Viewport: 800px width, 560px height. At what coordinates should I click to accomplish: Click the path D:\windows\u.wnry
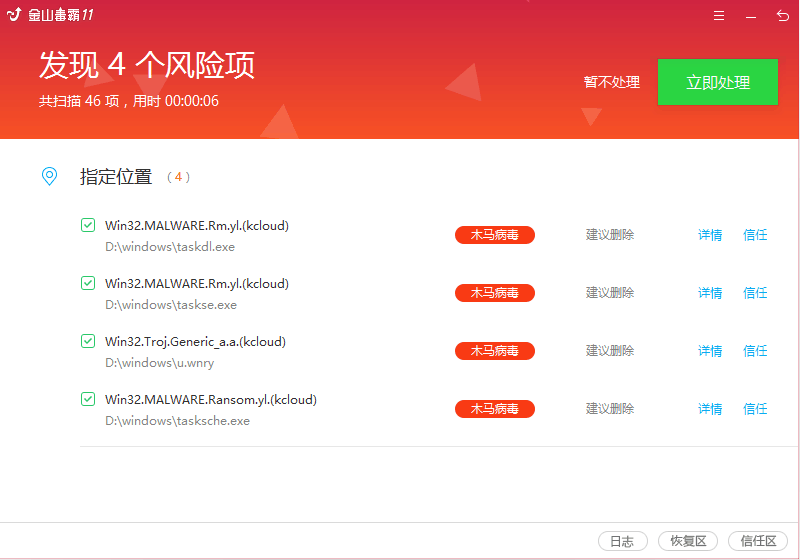tap(160, 363)
